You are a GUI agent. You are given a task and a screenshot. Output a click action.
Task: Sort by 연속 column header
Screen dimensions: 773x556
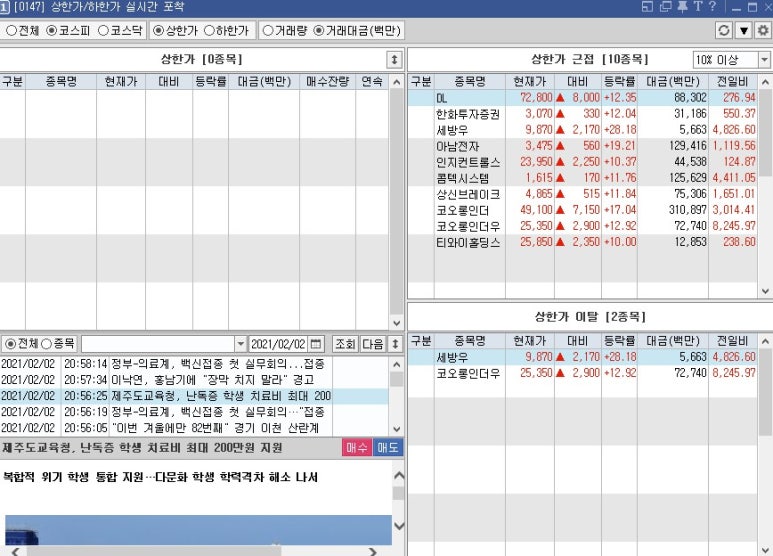(x=372, y=82)
